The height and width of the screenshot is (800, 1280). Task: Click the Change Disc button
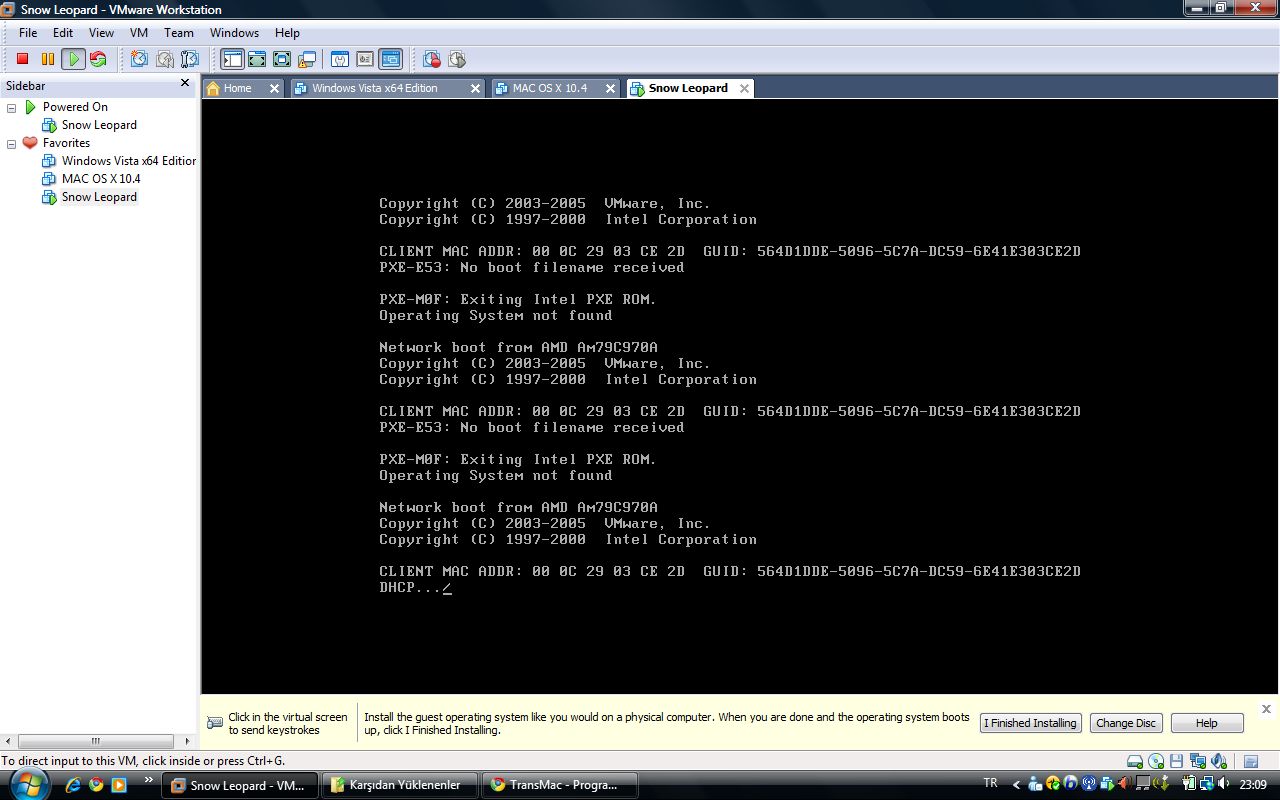click(x=1126, y=723)
